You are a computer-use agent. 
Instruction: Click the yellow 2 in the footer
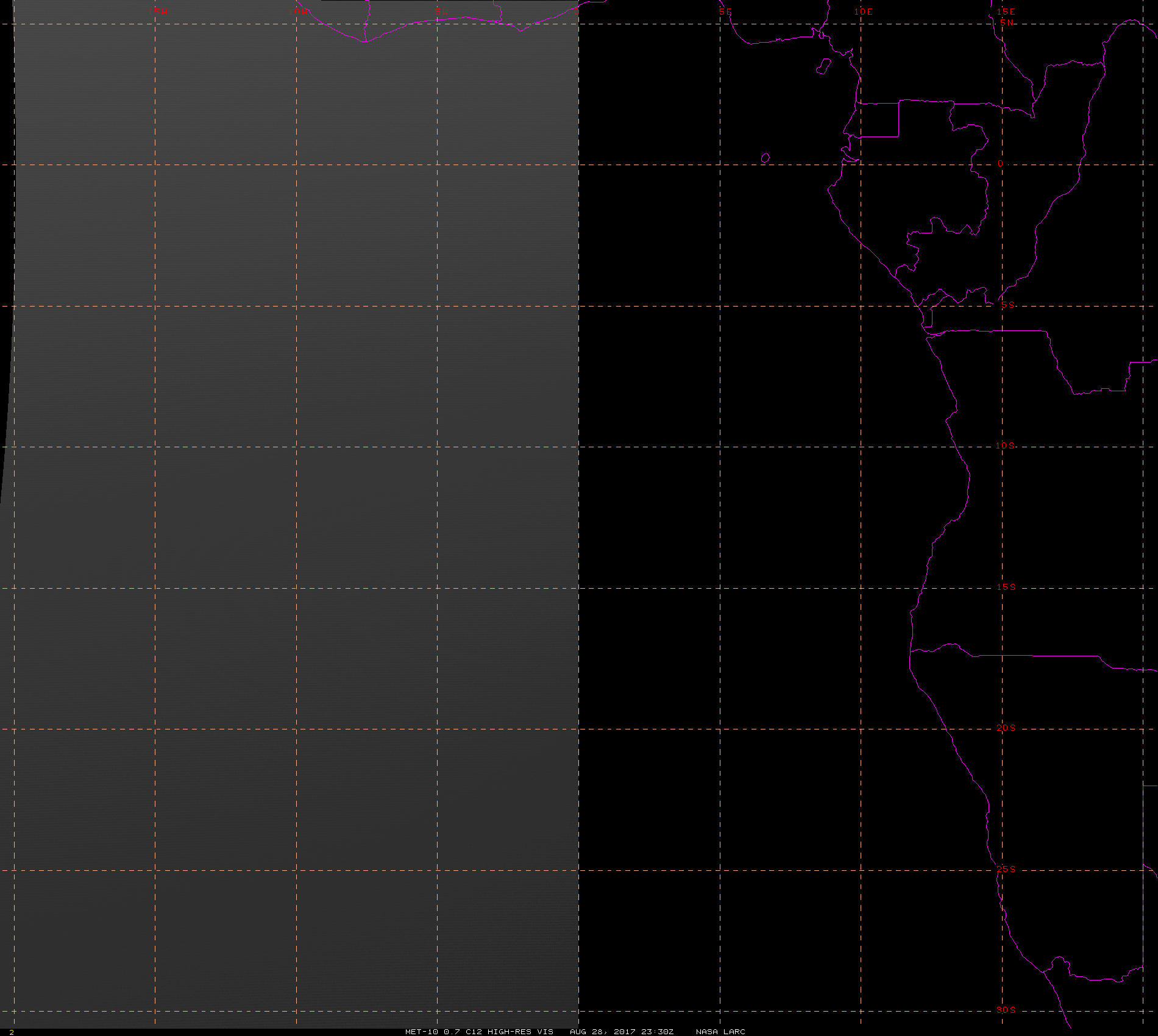12,1032
